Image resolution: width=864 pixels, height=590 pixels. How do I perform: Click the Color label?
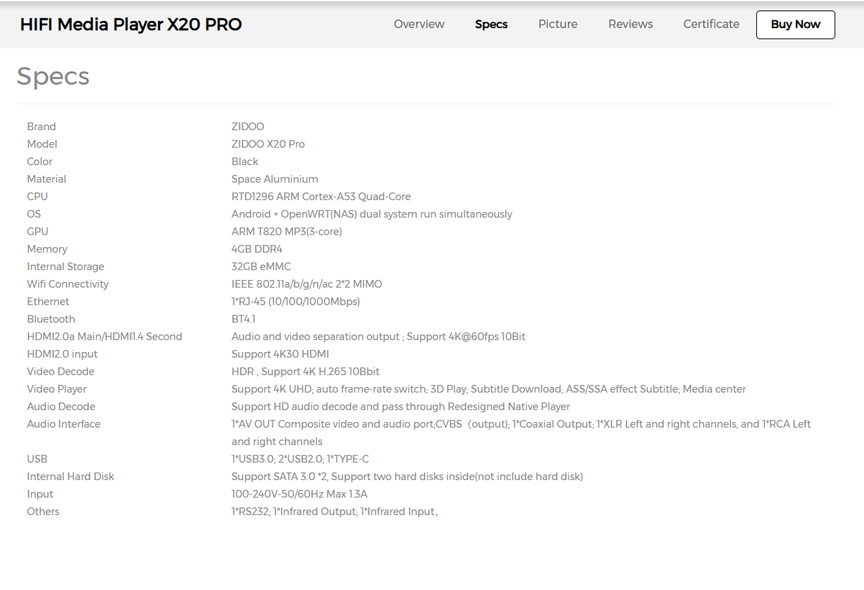click(x=40, y=161)
